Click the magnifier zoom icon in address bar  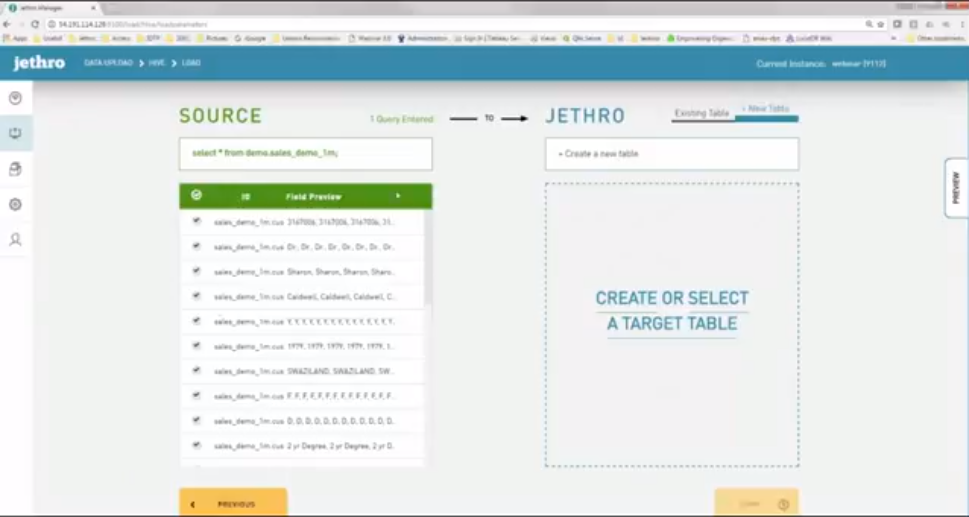click(869, 24)
